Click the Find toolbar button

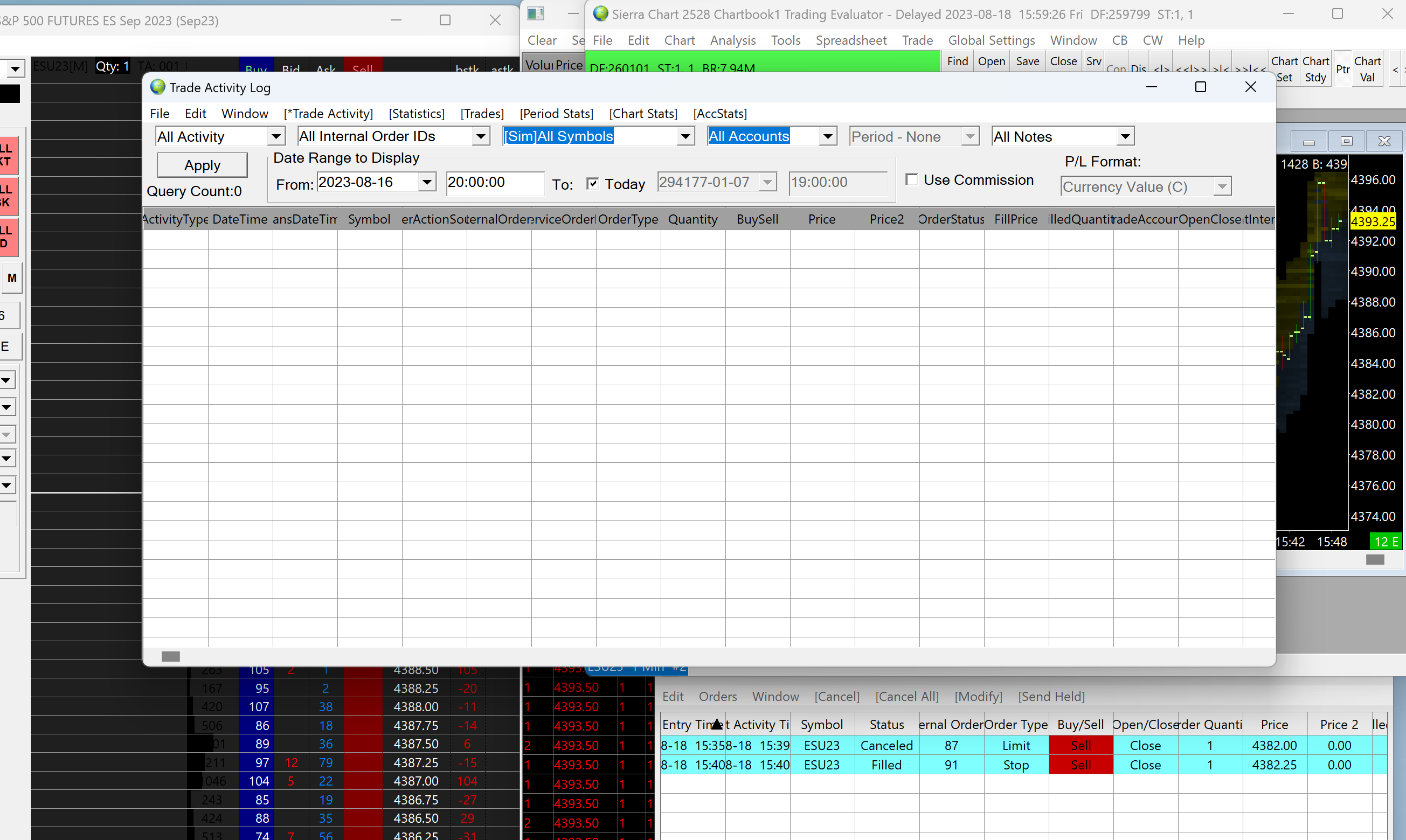coord(957,61)
